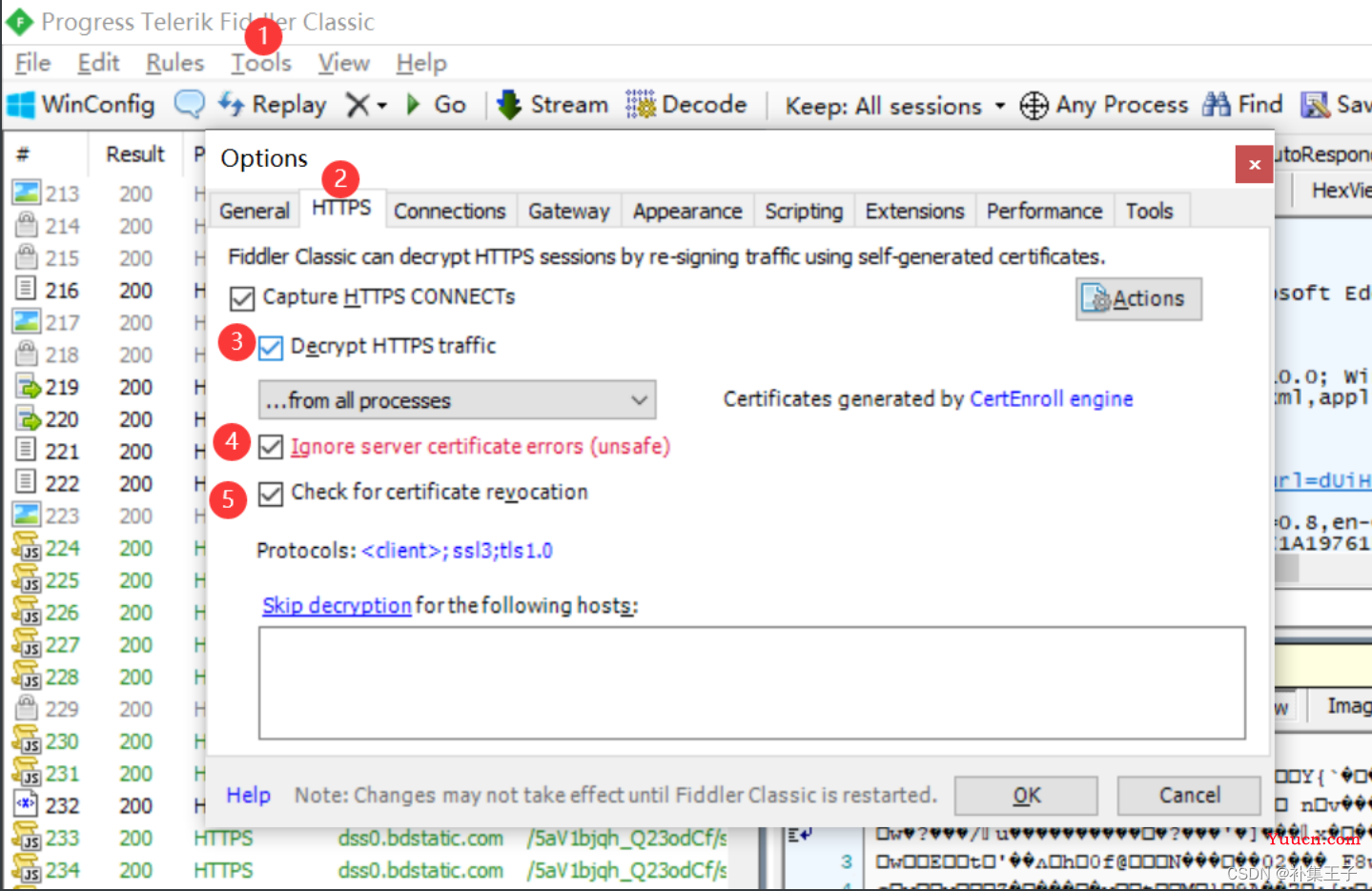Open the Edit menu
Screen dimensions: 1372x891
pos(98,63)
